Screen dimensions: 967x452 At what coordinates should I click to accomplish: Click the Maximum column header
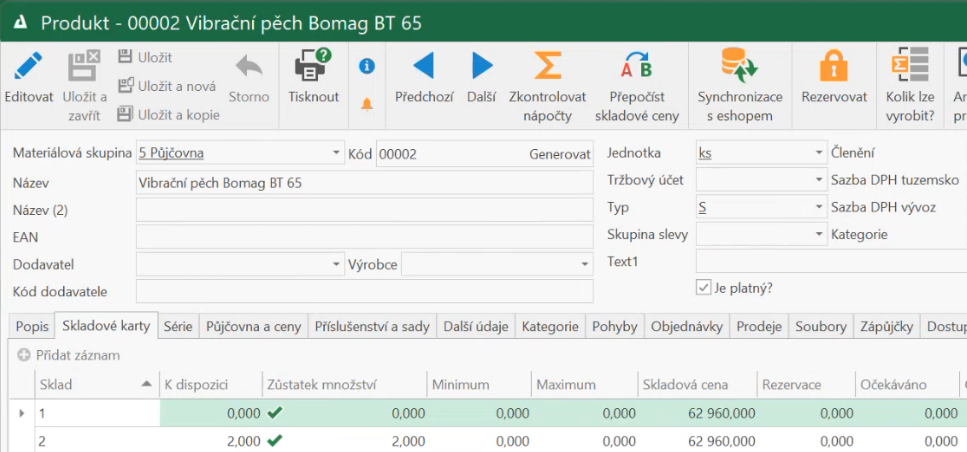click(x=585, y=385)
